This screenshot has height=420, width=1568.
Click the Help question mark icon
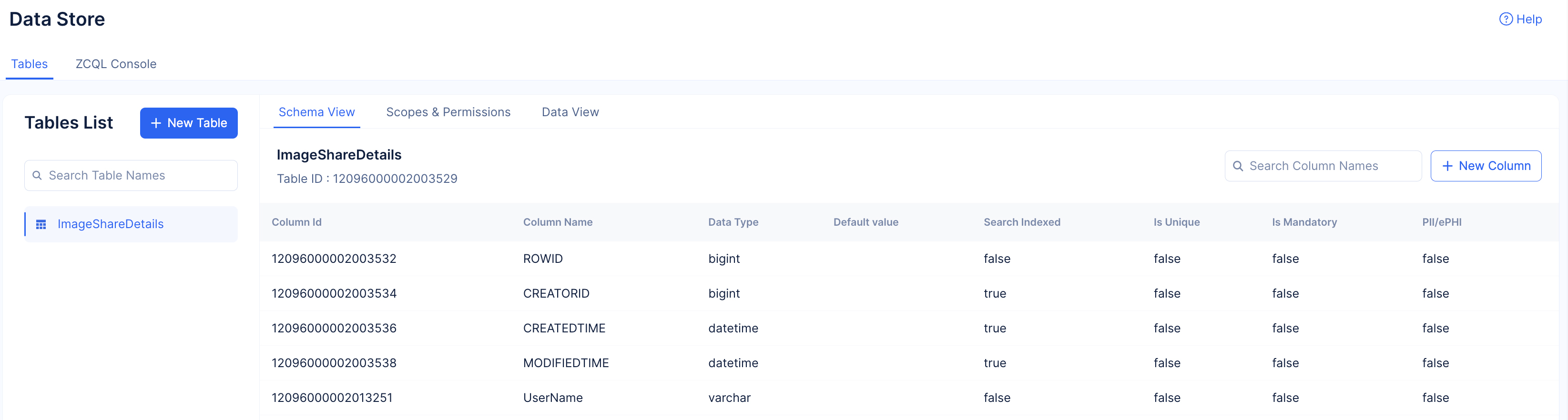[x=1505, y=20]
